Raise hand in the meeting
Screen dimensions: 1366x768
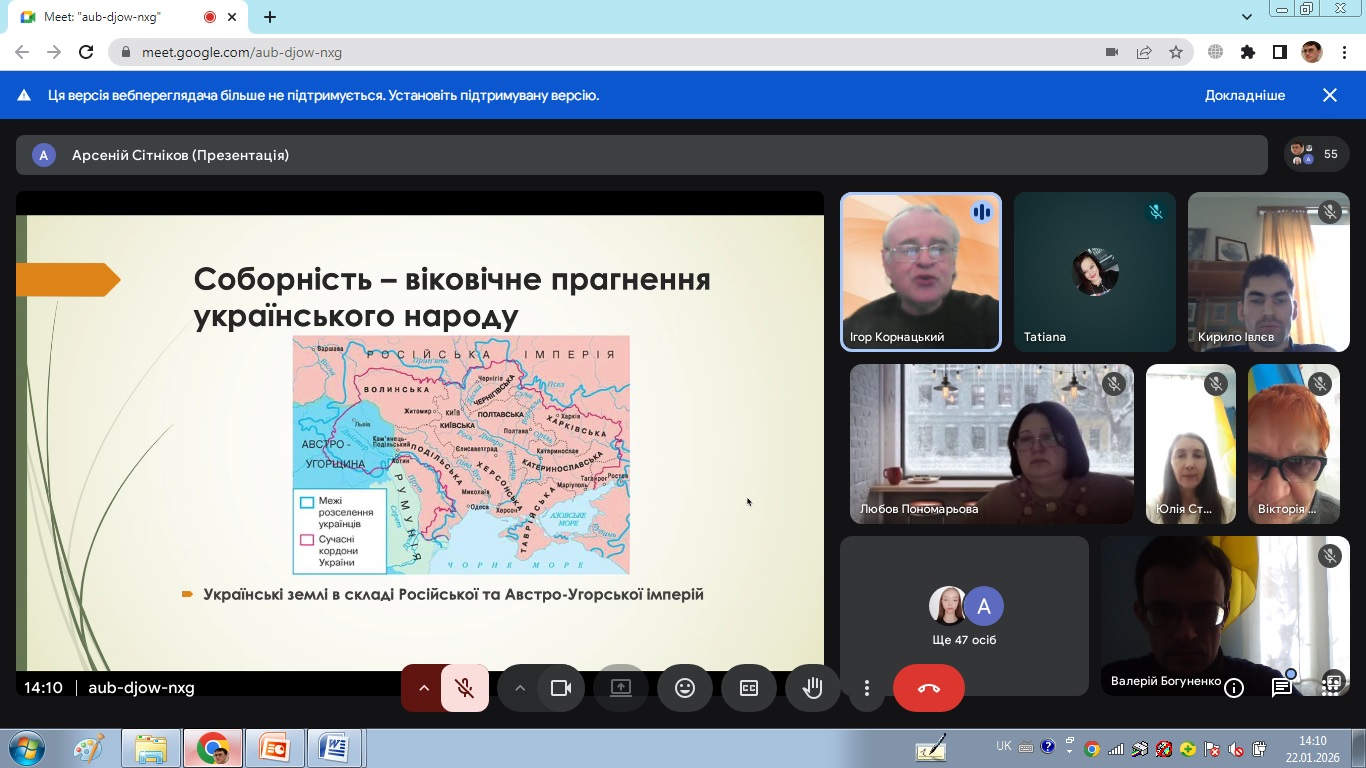tap(812, 688)
